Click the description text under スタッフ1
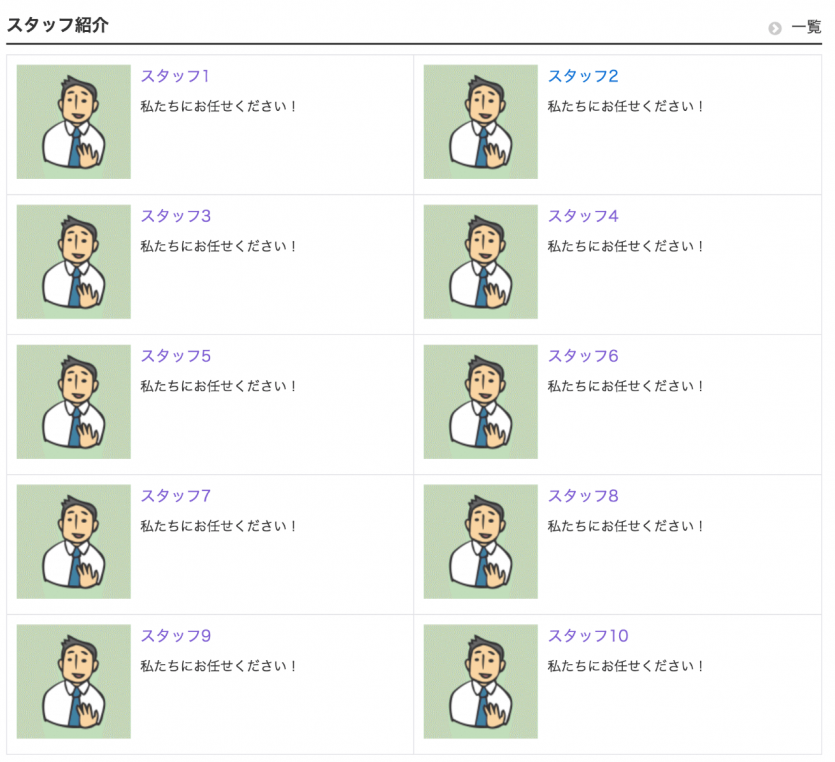835x762 pixels. pyautogui.click(x=218, y=106)
